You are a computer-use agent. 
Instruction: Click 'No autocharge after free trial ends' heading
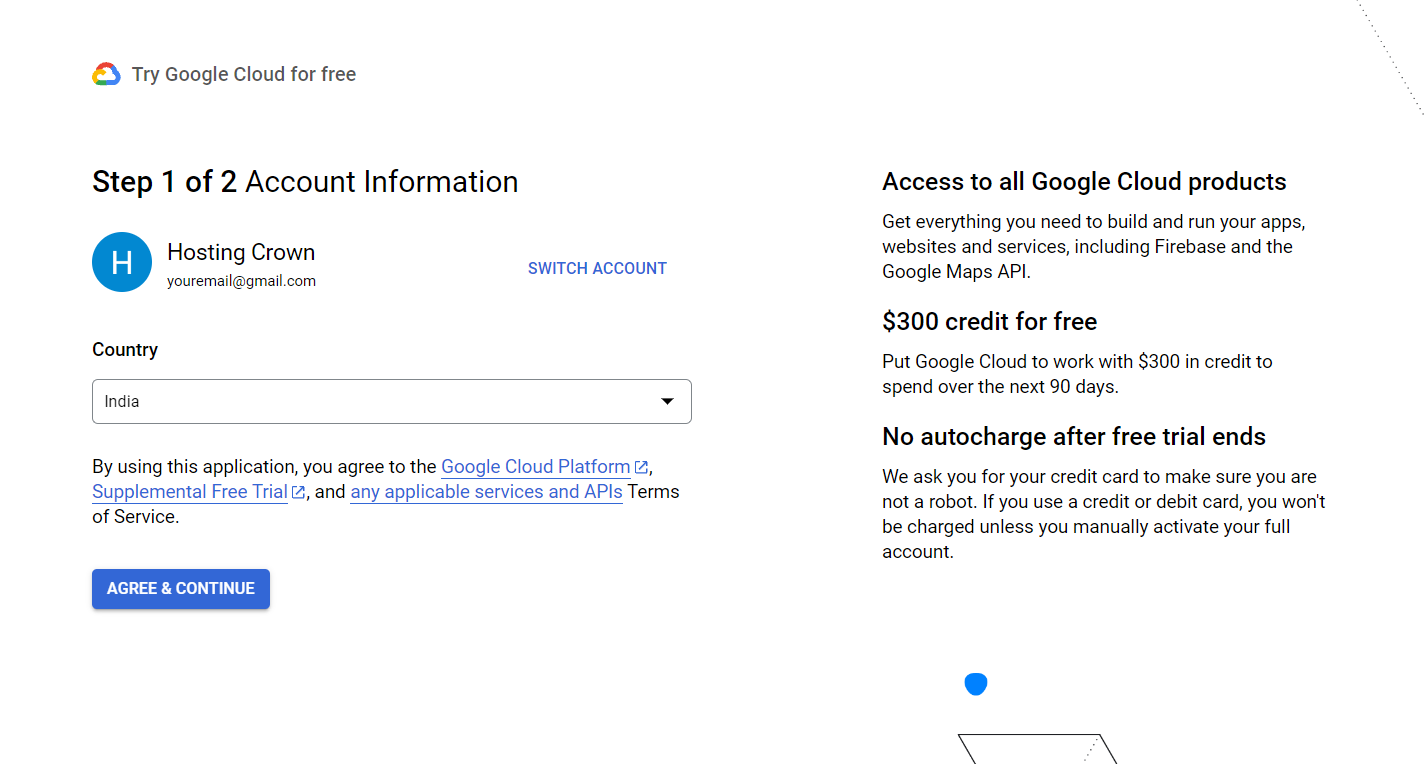1074,437
